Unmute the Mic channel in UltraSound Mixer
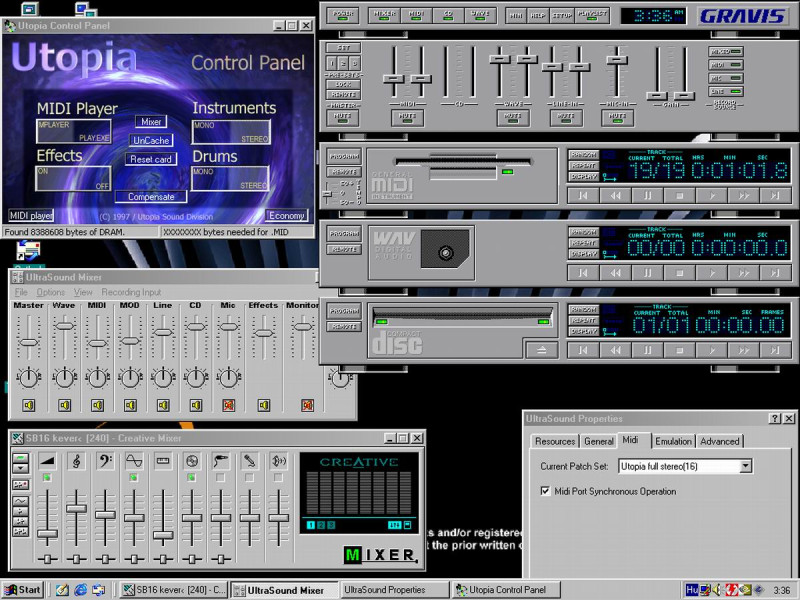Viewport: 800px width, 600px height. tap(229, 405)
